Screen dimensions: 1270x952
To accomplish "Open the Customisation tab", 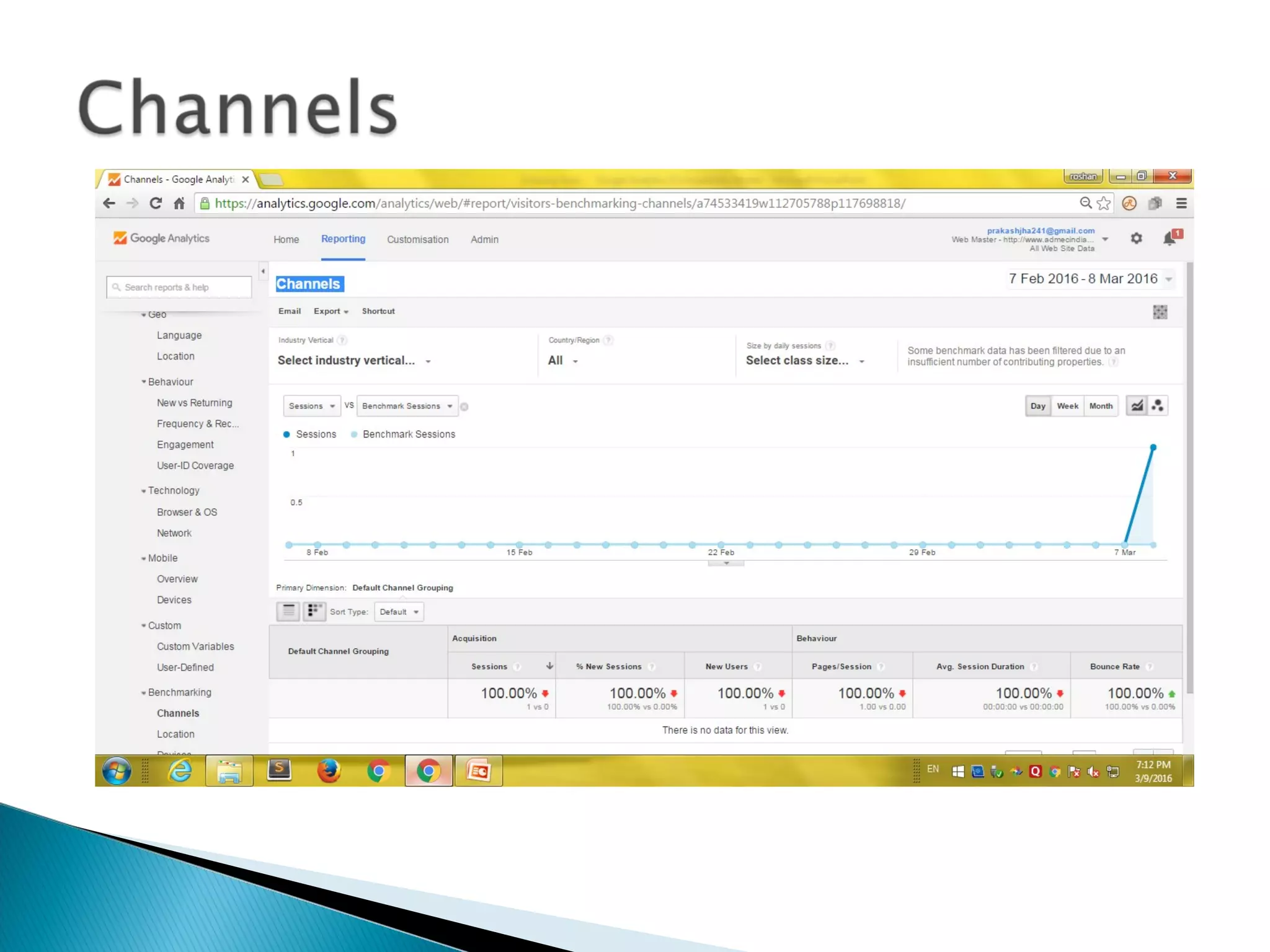I will coord(417,240).
